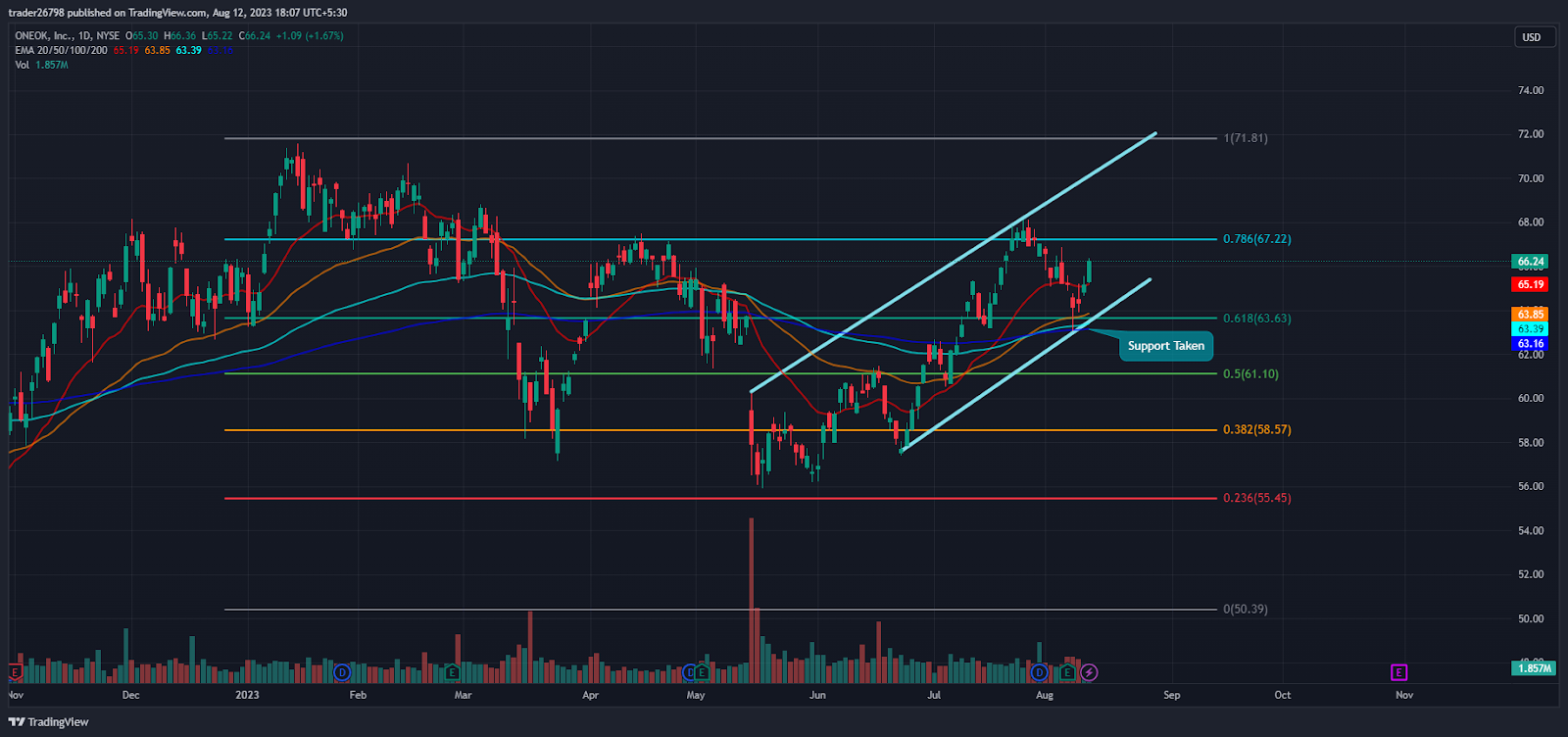The height and width of the screenshot is (737, 1568).
Task: Click the 72.00 price axis label
Action: tap(1531, 134)
